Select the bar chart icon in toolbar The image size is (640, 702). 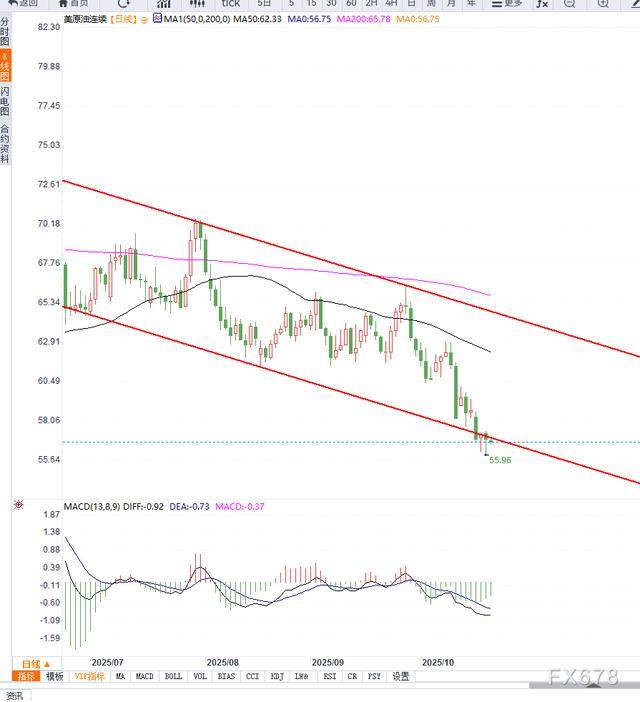tap(162, 3)
